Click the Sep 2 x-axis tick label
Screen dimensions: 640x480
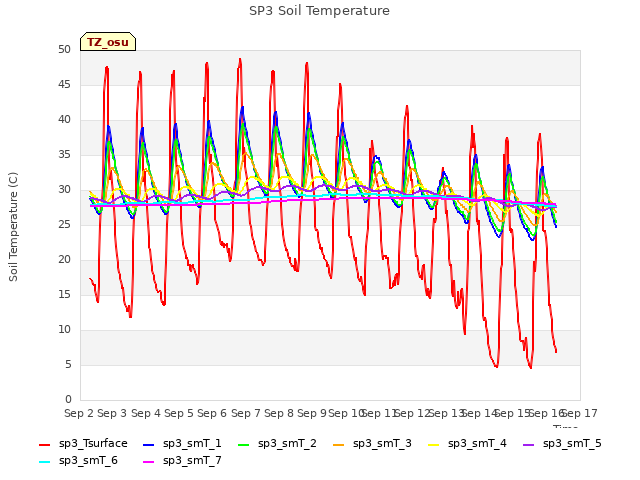(79, 413)
